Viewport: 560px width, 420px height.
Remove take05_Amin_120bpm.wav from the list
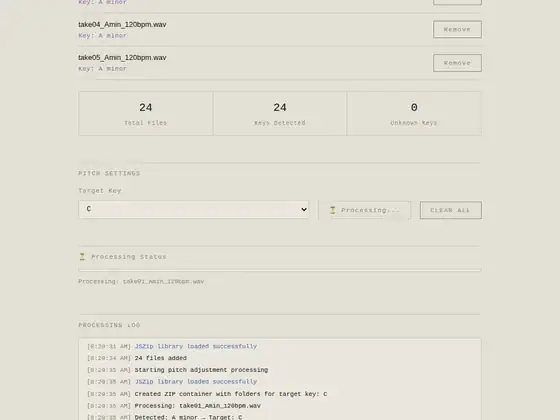click(x=457, y=63)
